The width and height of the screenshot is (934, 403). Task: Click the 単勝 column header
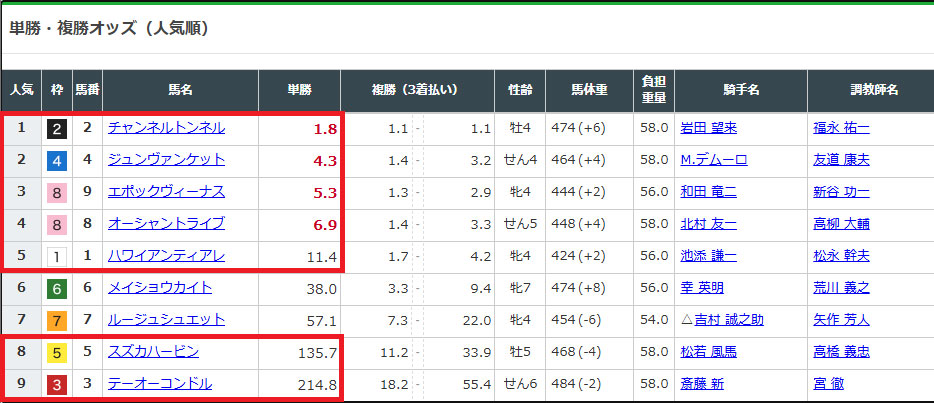(x=300, y=90)
